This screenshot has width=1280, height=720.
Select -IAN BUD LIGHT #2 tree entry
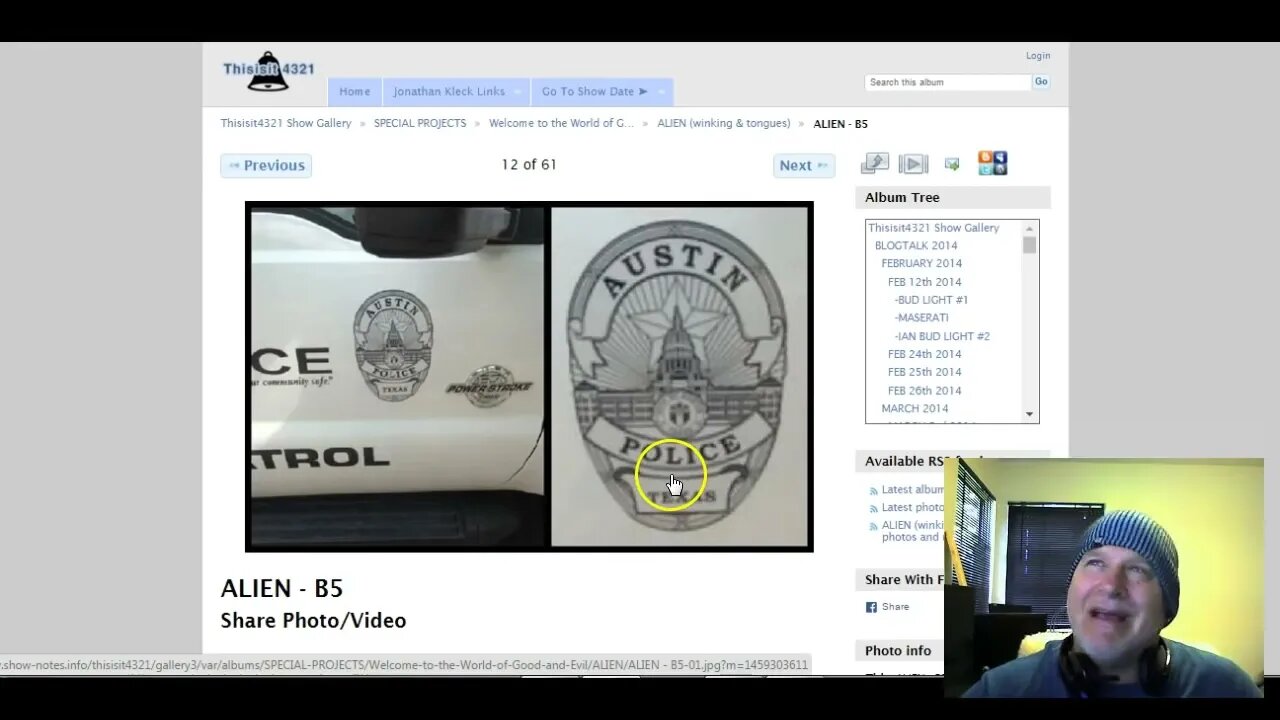[942, 337]
